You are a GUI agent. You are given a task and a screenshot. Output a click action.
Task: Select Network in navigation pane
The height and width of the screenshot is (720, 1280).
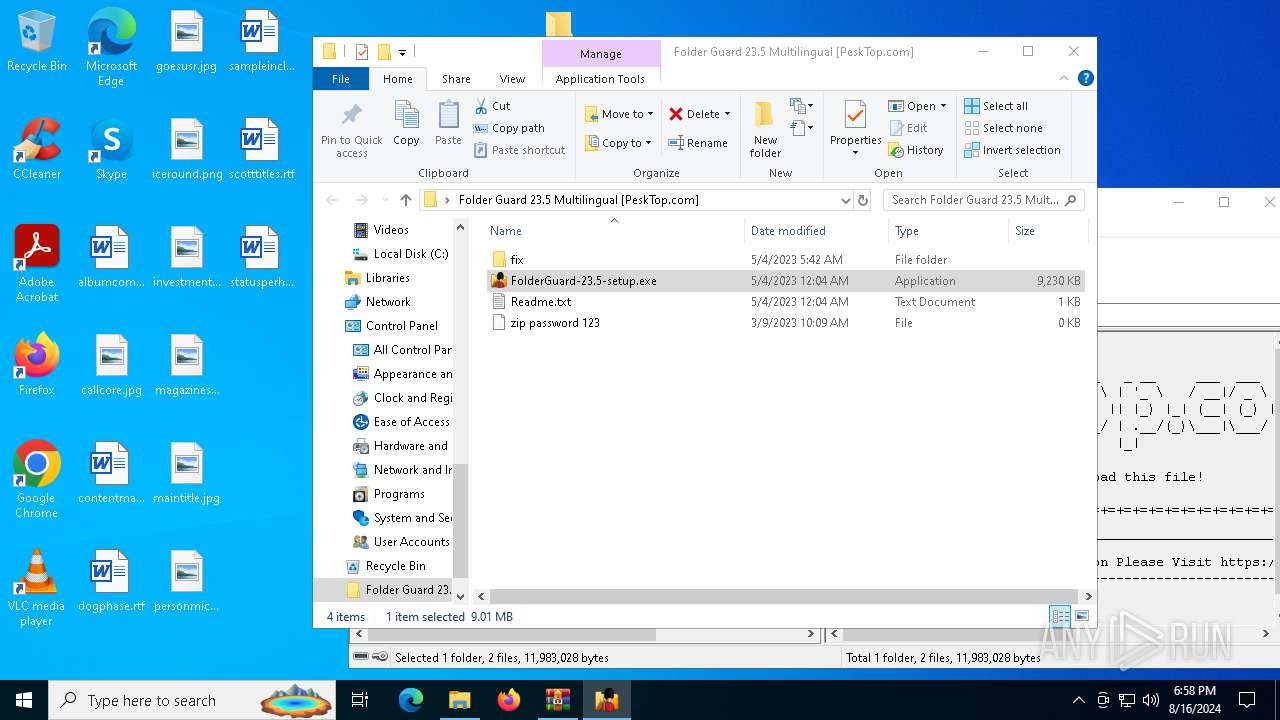(x=377, y=302)
